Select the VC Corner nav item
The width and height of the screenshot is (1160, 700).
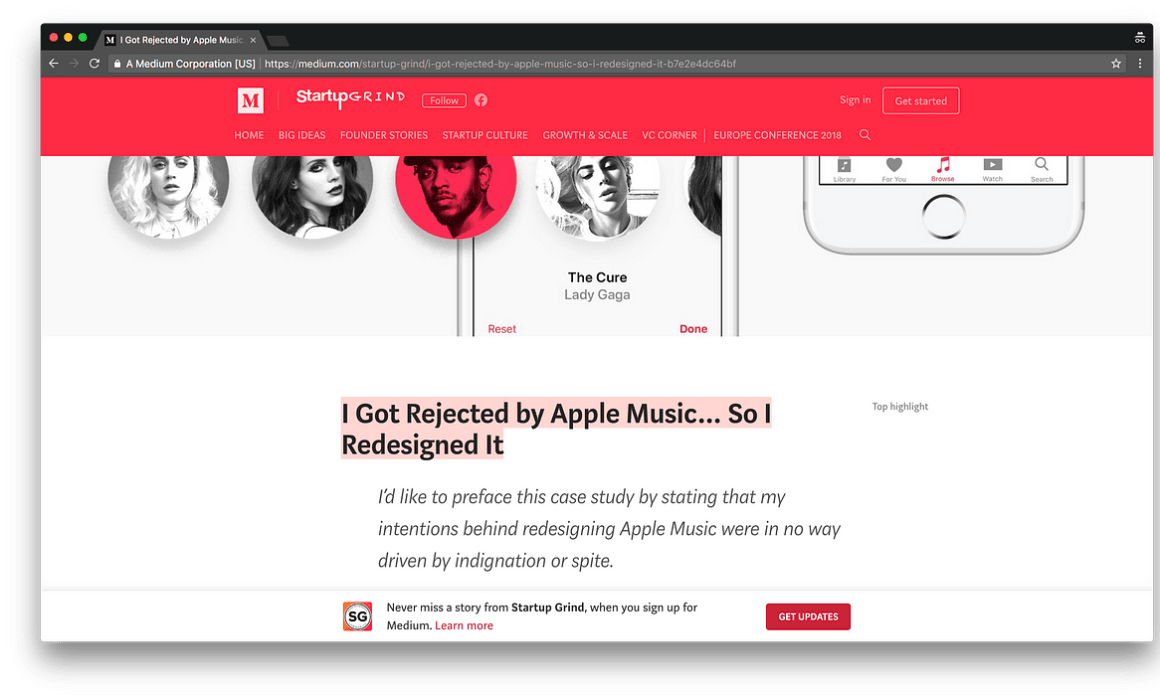(x=670, y=135)
